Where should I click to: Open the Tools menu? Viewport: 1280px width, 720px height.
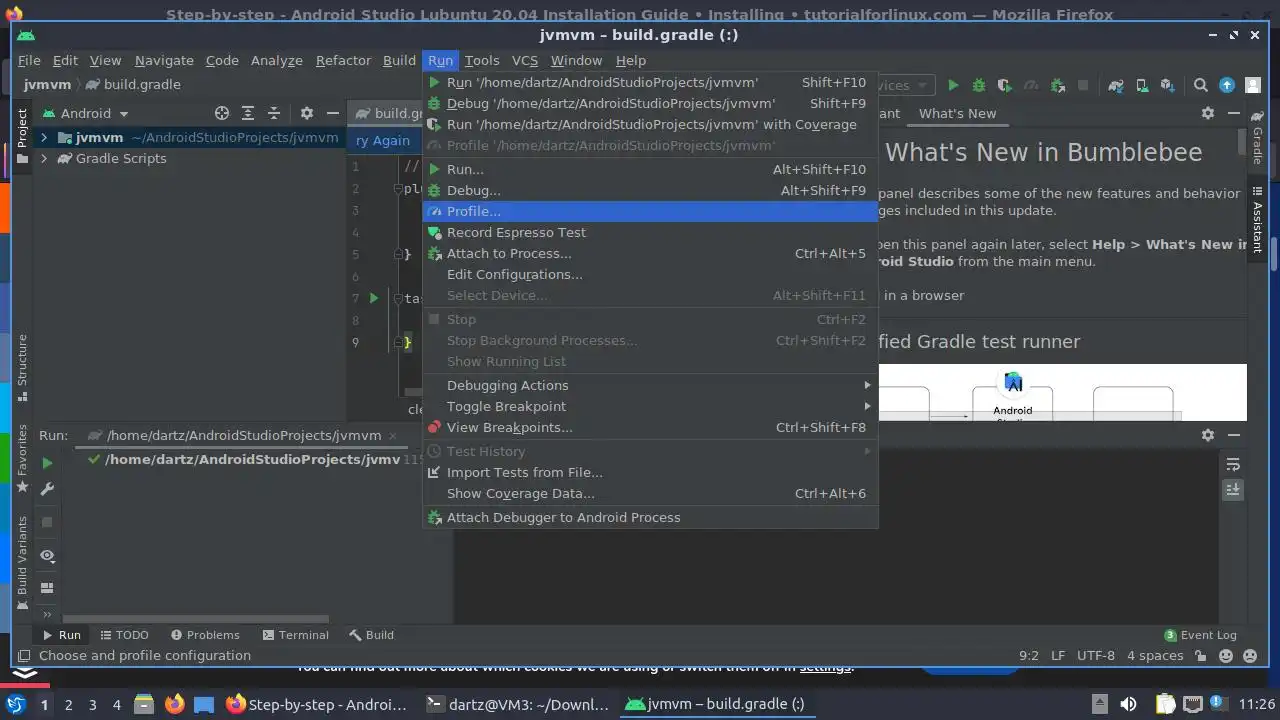tap(481, 60)
